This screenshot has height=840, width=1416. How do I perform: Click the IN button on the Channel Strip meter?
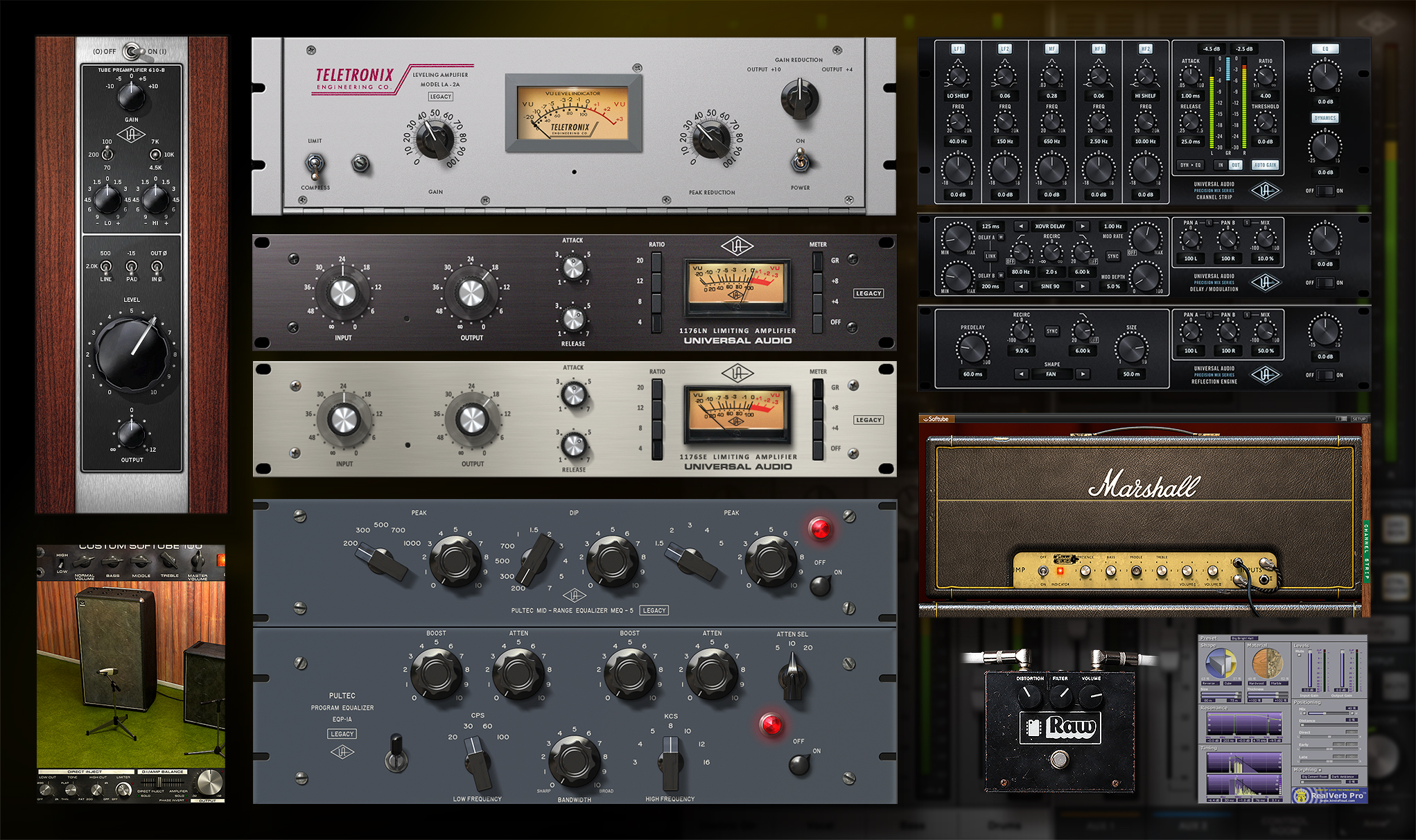1221,165
